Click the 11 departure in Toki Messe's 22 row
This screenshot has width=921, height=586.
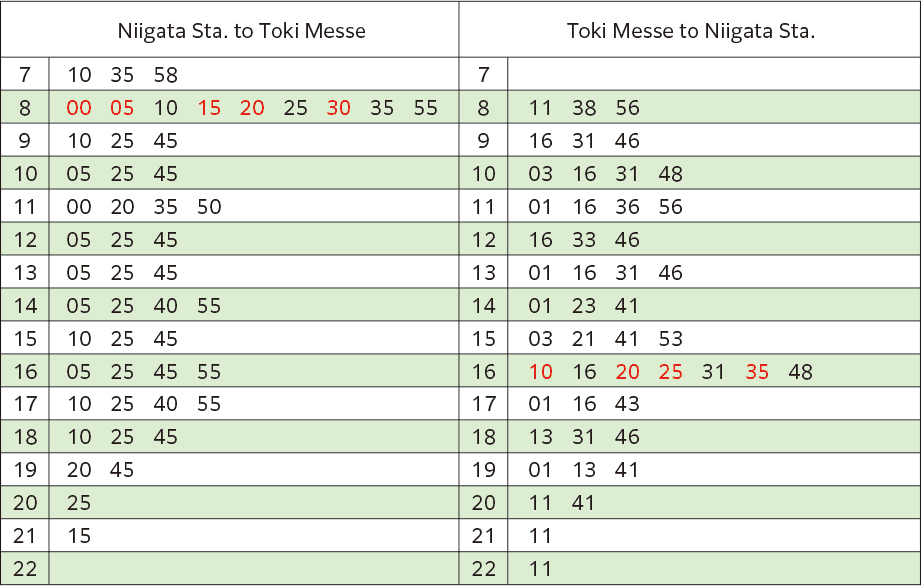[x=540, y=569]
